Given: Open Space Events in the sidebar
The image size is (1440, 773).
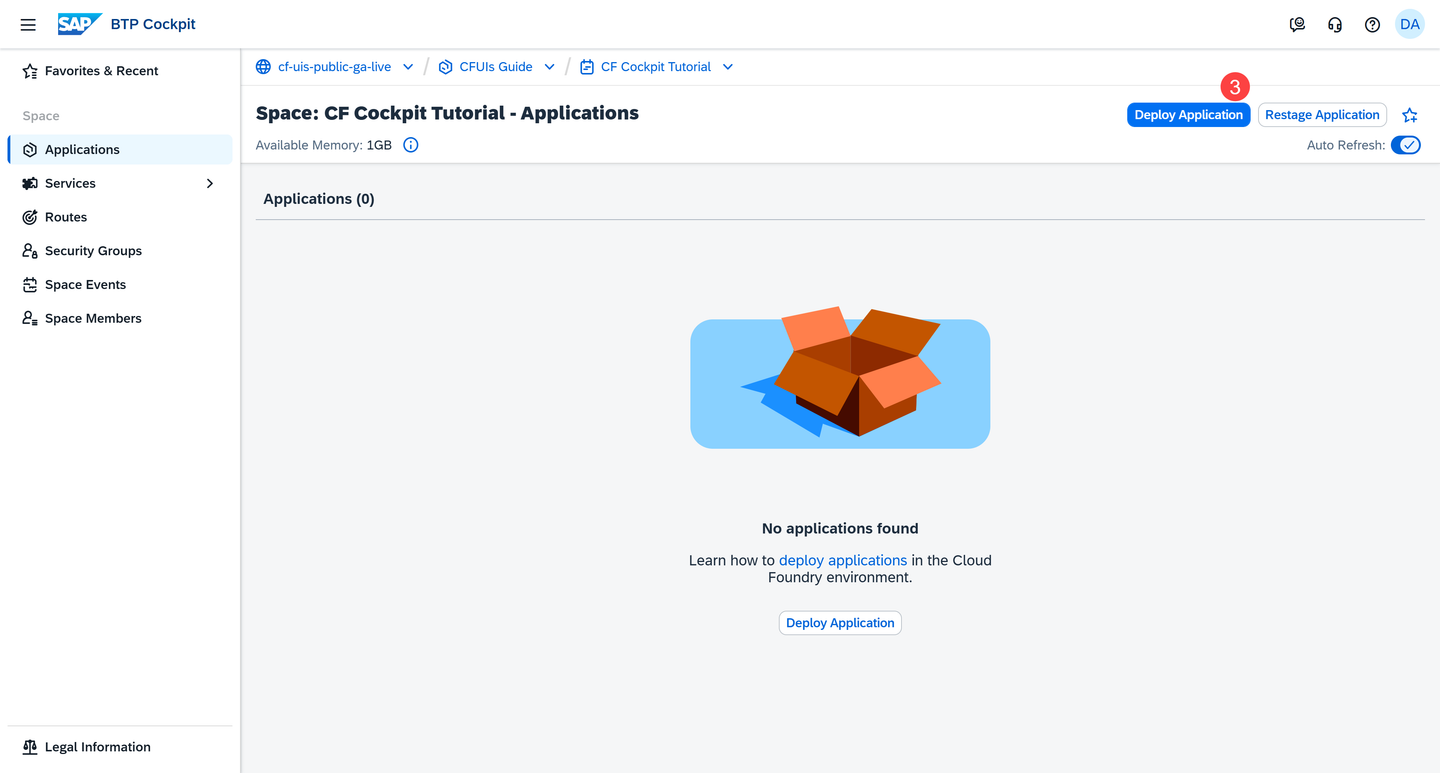Looking at the screenshot, I should pos(120,285).
